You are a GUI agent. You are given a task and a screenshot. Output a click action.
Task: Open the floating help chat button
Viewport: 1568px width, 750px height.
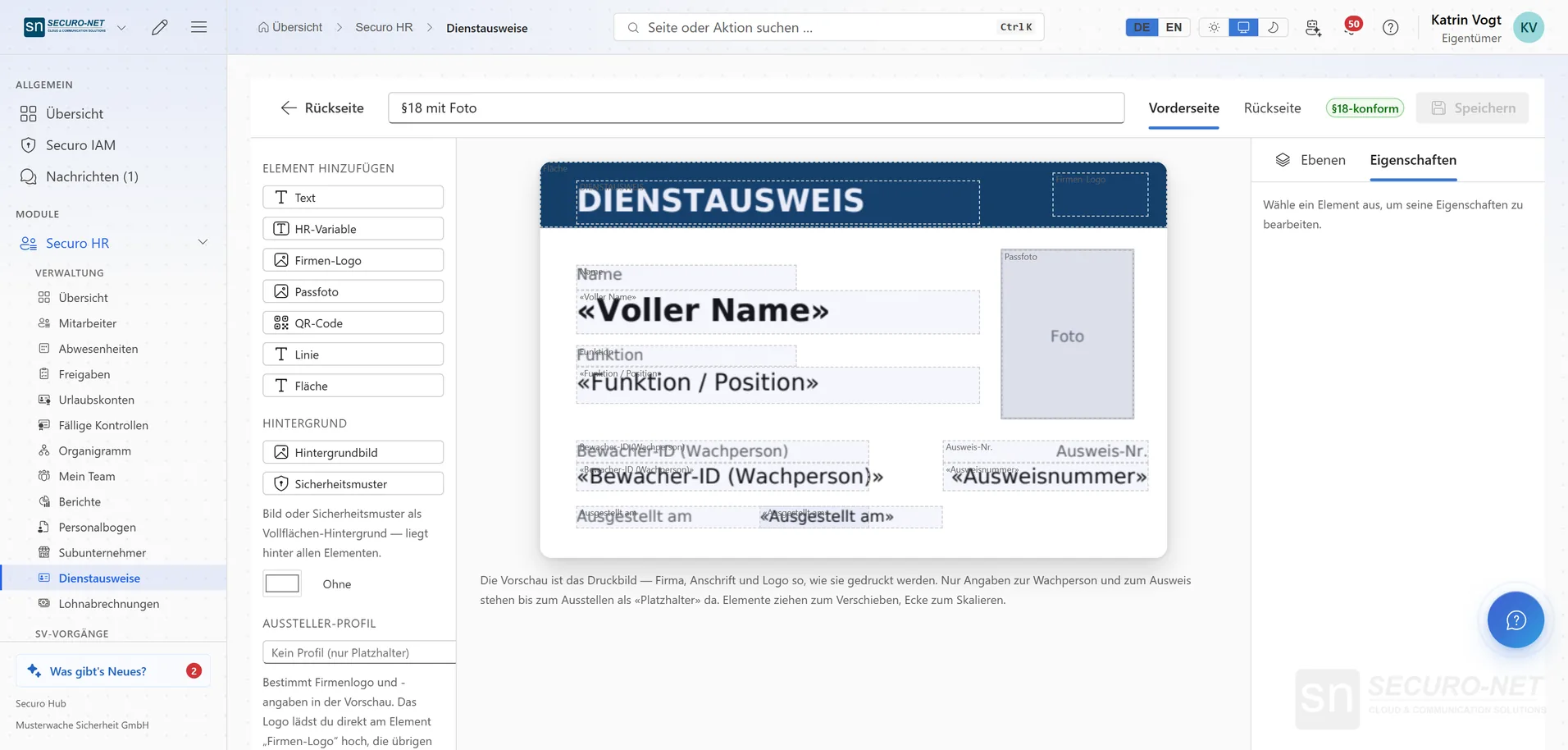1516,620
